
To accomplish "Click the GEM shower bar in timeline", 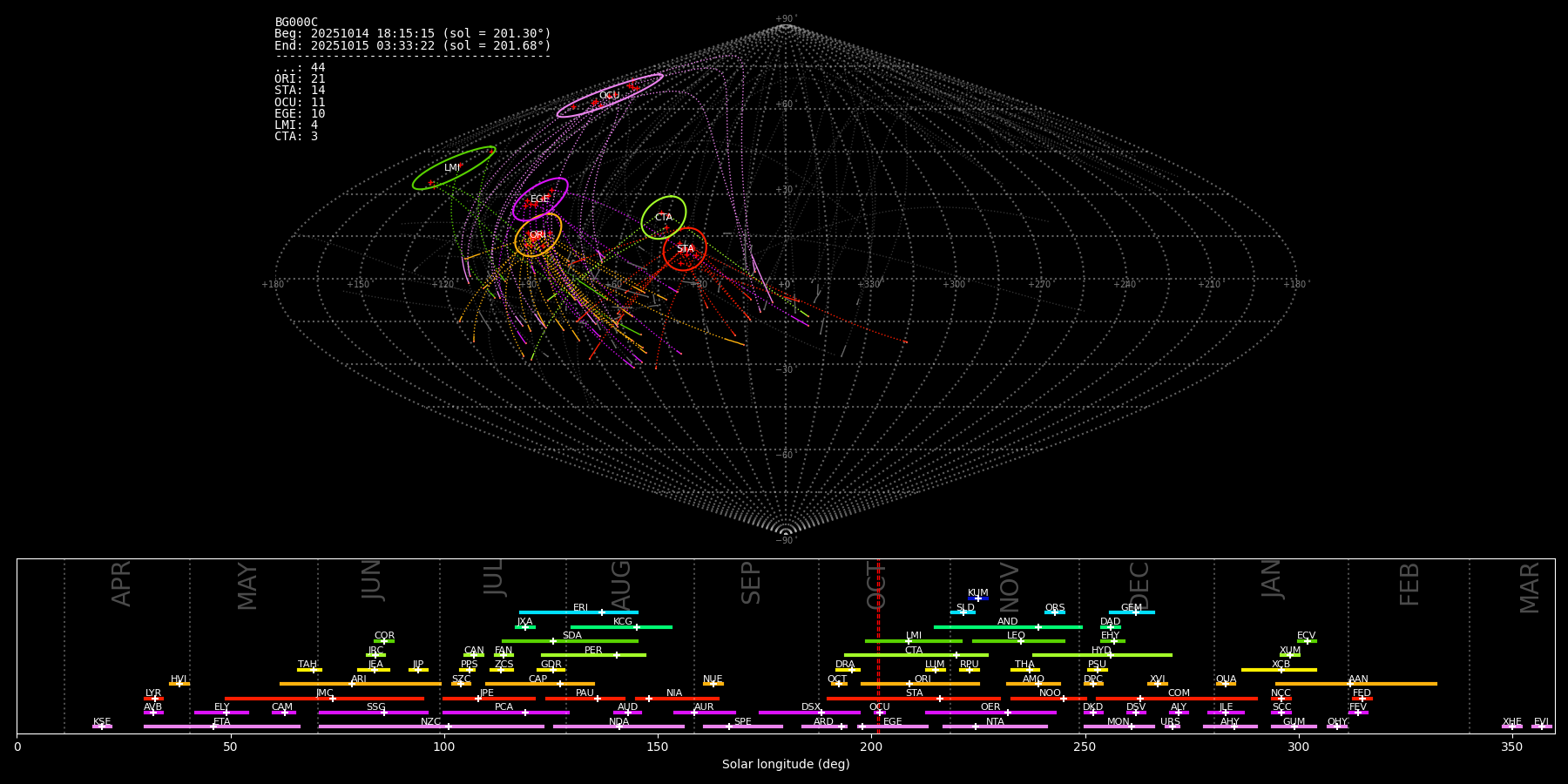I will point(1131,612).
